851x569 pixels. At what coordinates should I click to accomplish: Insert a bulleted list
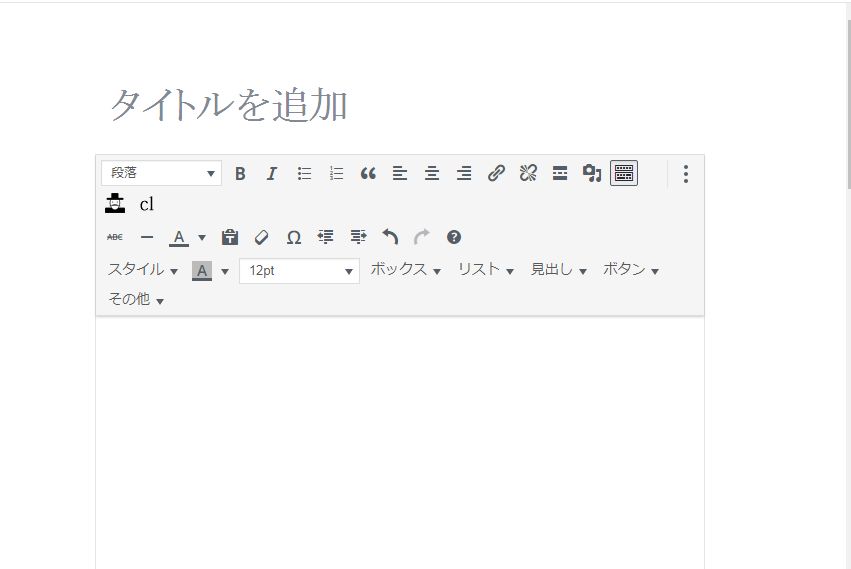pyautogui.click(x=304, y=174)
